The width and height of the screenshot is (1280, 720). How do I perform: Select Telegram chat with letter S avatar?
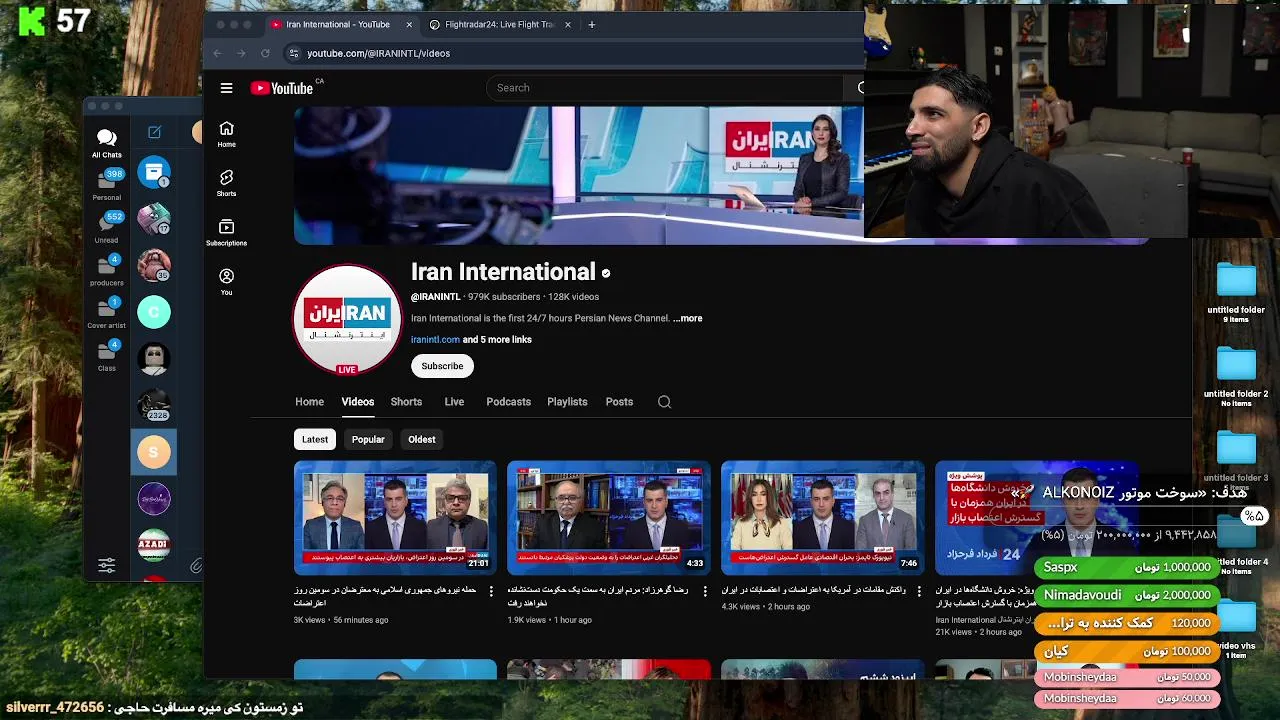pos(154,452)
